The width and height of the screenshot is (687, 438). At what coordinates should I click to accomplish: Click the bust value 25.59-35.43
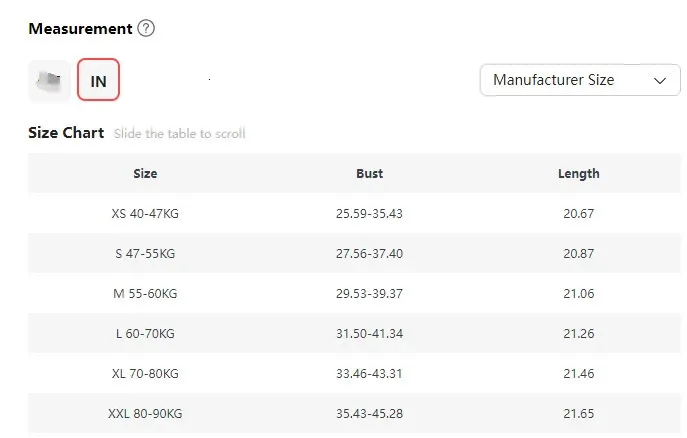point(369,213)
